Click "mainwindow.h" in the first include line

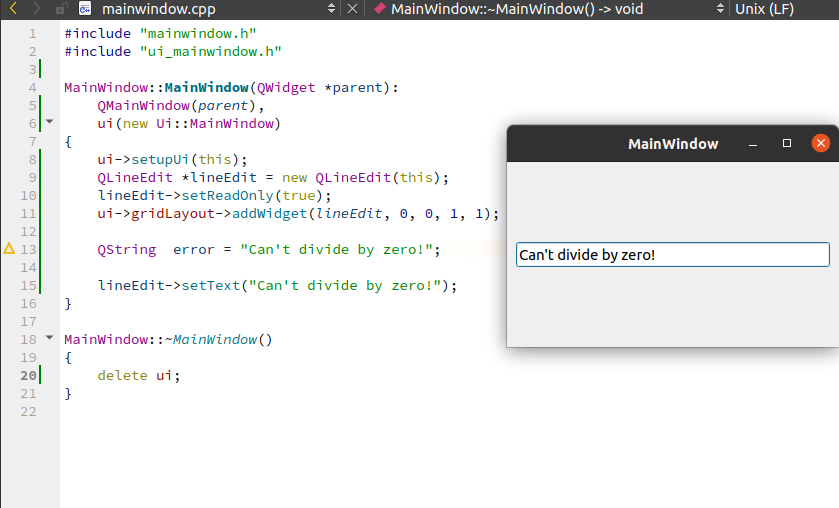coord(198,34)
